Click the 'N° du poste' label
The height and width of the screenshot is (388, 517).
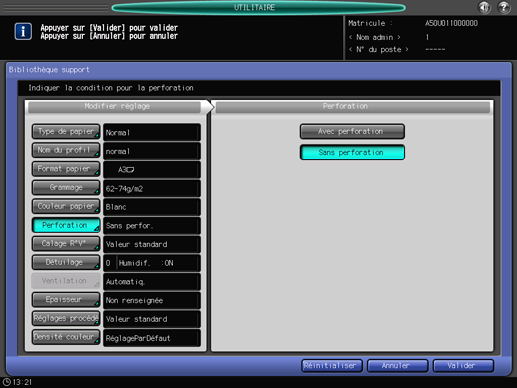(x=379, y=49)
